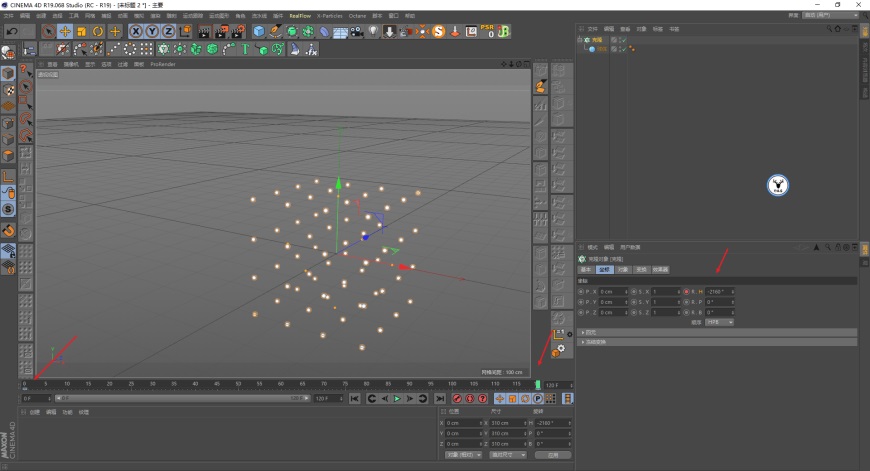Click the Tweak mouse icon in left palette
This screenshot has width=870, height=471.
click(8, 193)
